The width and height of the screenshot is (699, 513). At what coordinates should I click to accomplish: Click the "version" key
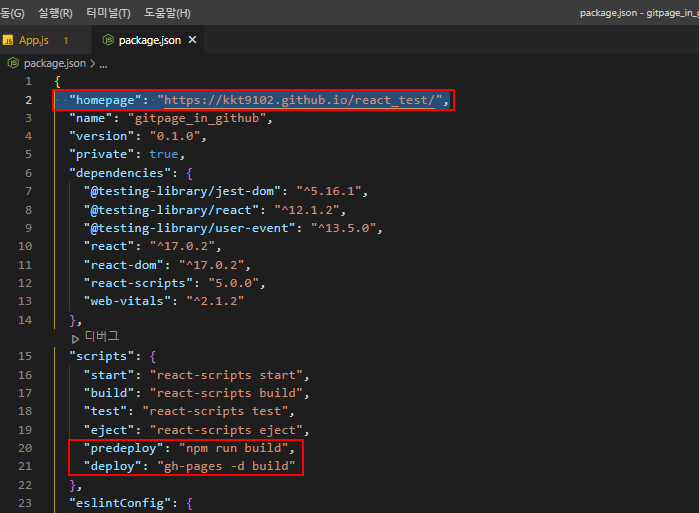coord(102,136)
